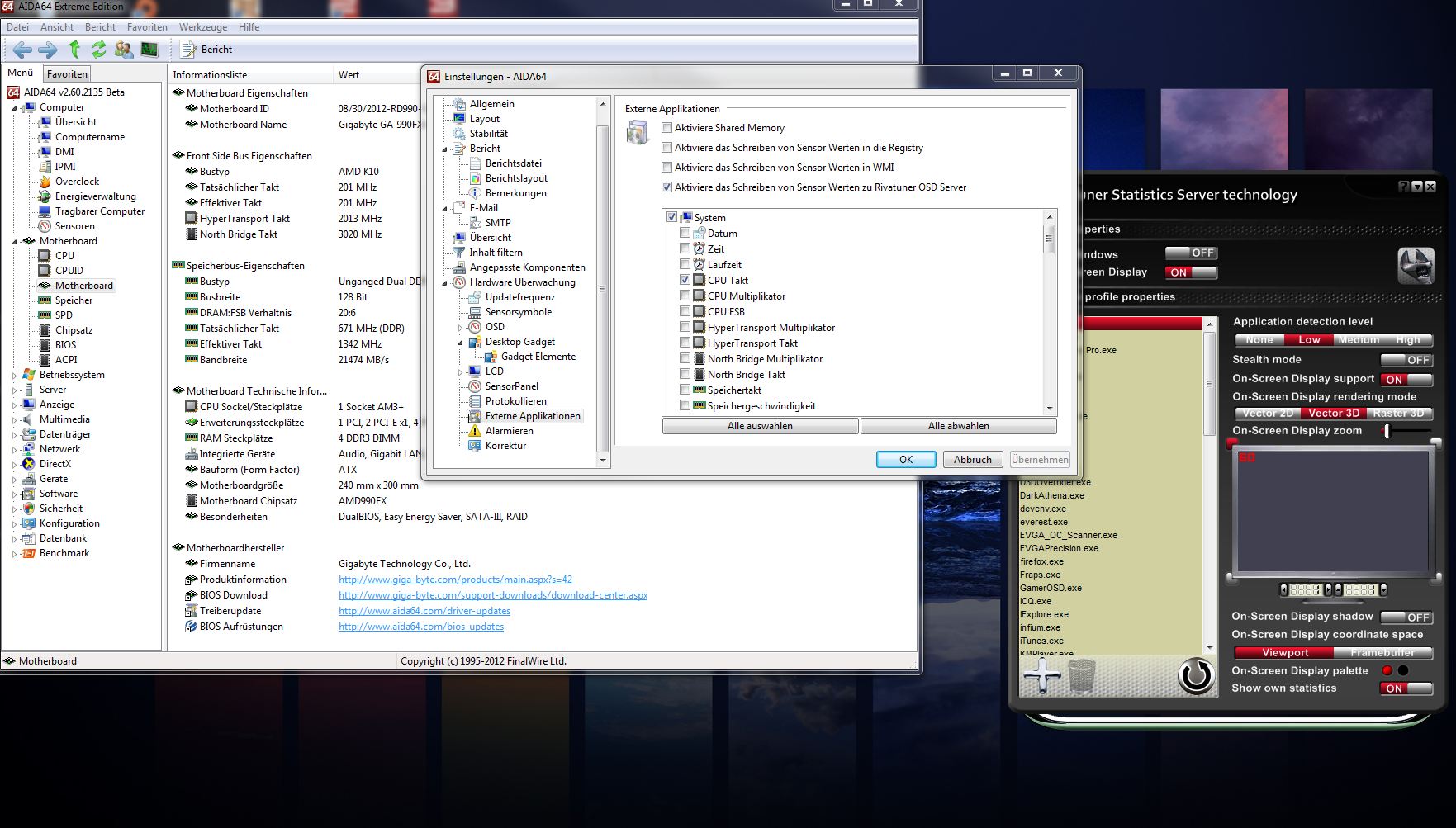Select SensorPanel in settings tree

tap(511, 386)
